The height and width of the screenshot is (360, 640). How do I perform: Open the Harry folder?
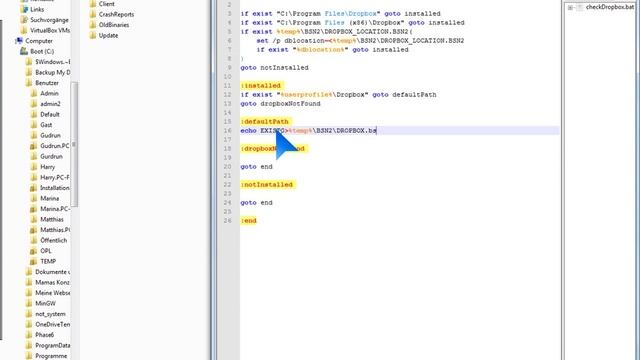[x=47, y=167]
